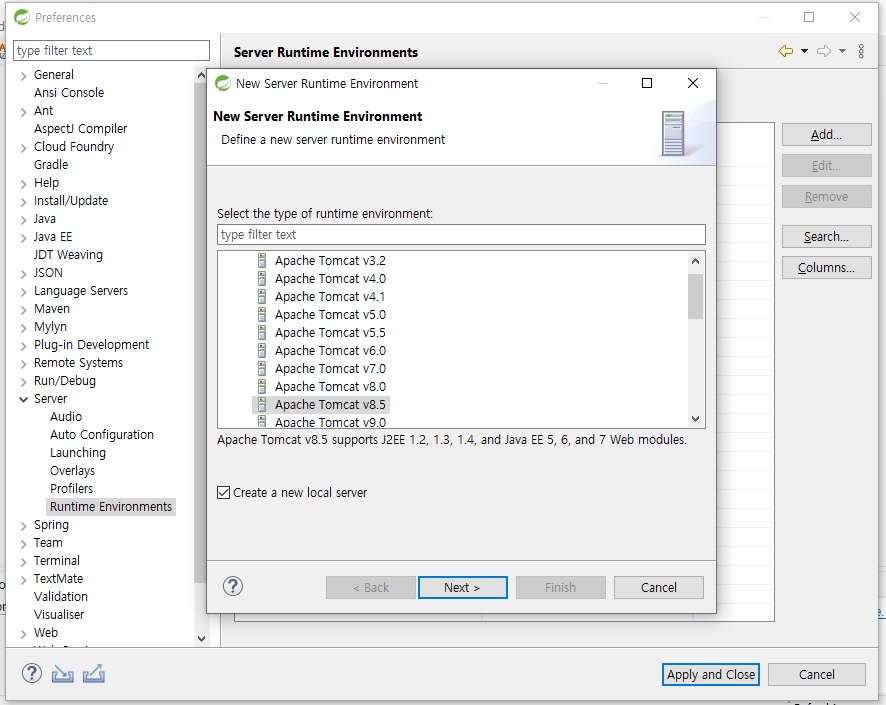
Task: Expand the Ant preferences node
Action: point(23,112)
